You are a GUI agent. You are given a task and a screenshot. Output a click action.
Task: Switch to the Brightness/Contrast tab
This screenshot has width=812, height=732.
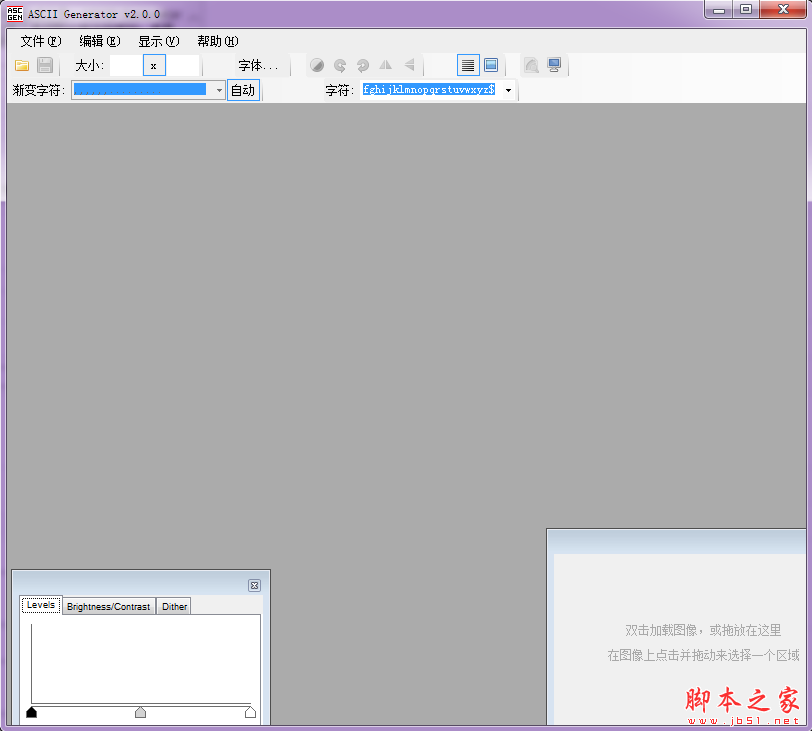click(x=108, y=606)
